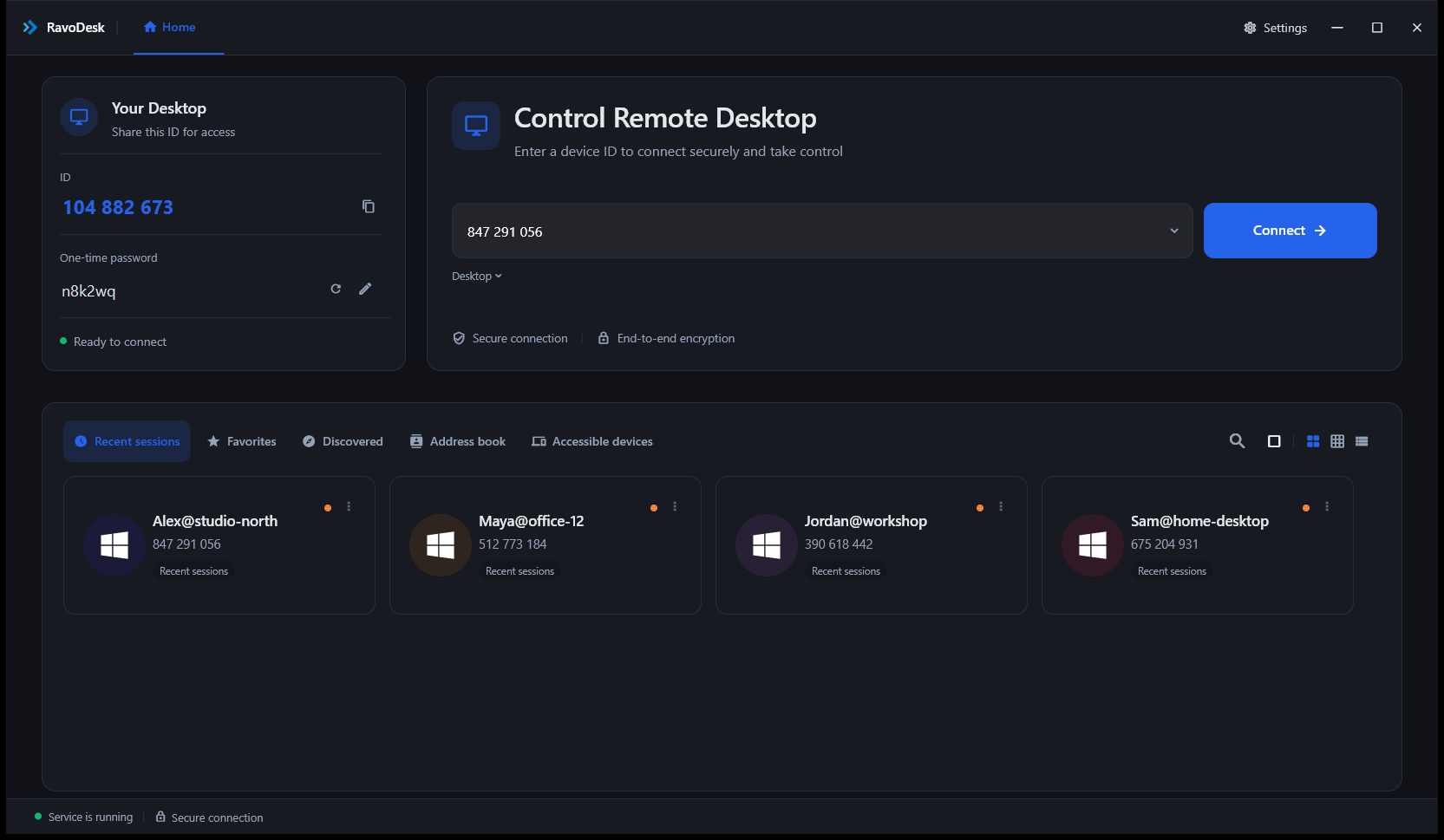Select the Maya@office-12 session name
Viewport: 1444px width, 840px height.
tap(532, 521)
